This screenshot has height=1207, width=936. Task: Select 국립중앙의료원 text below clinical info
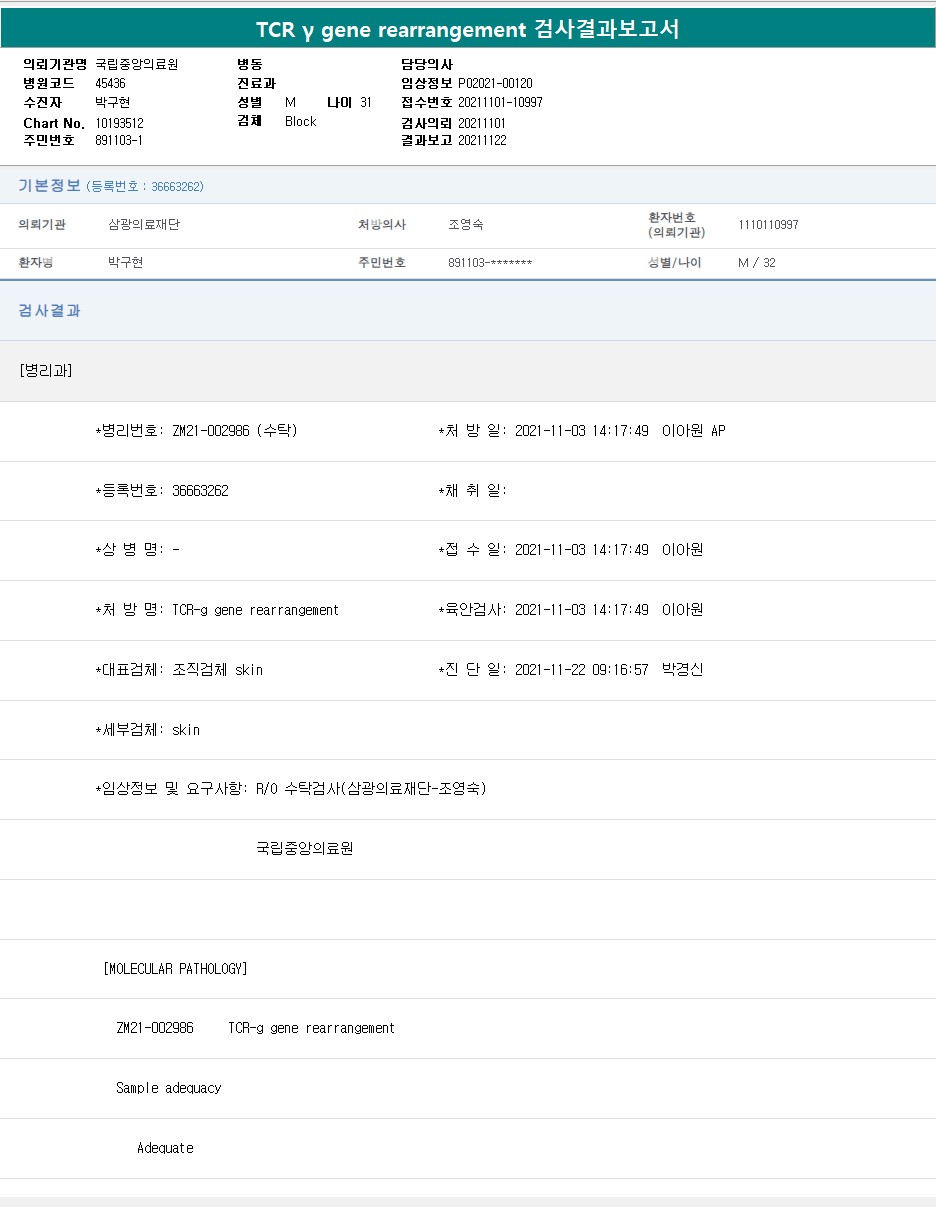tap(305, 849)
